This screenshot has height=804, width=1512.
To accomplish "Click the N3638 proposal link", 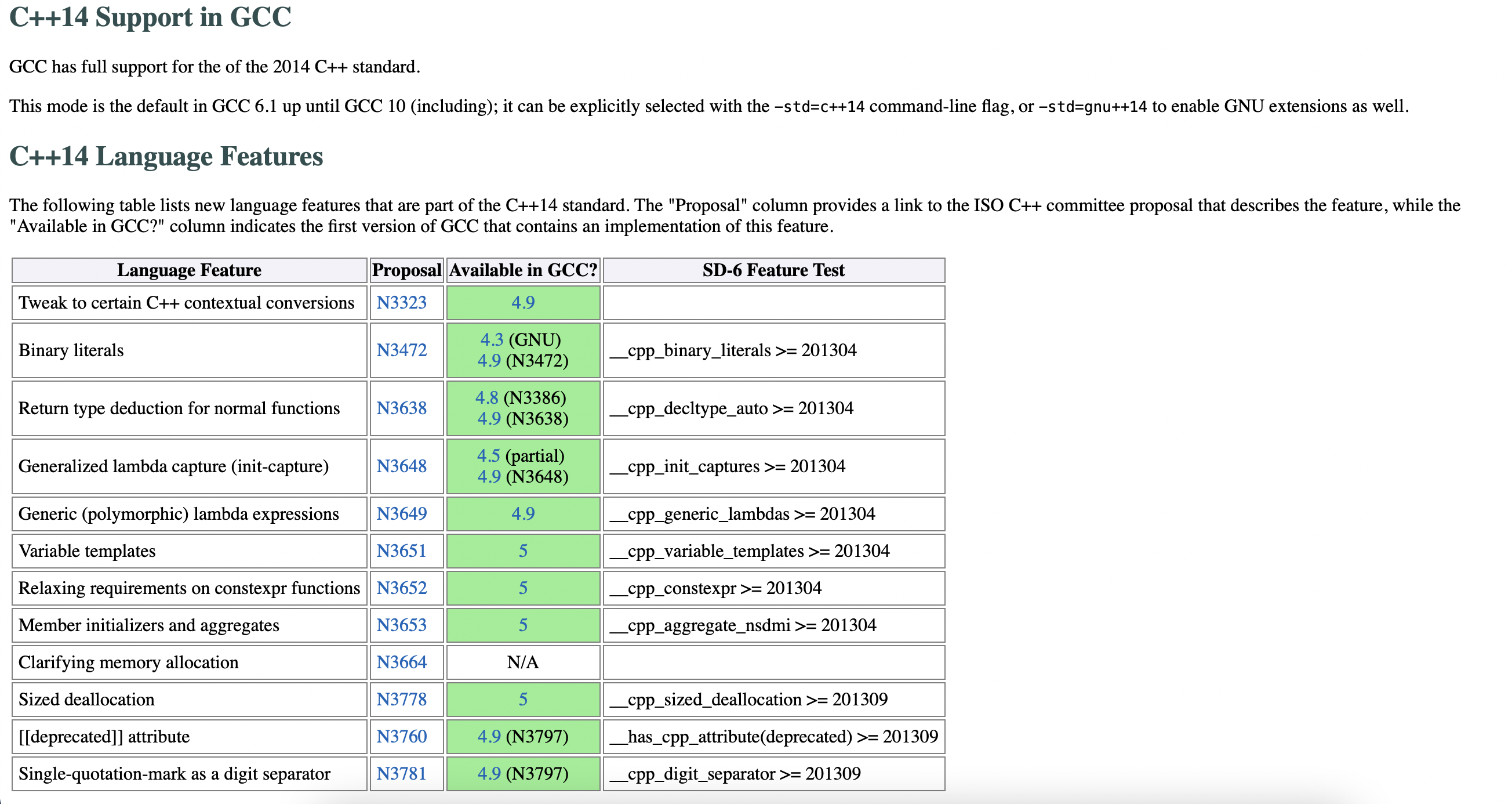I will click(x=401, y=408).
